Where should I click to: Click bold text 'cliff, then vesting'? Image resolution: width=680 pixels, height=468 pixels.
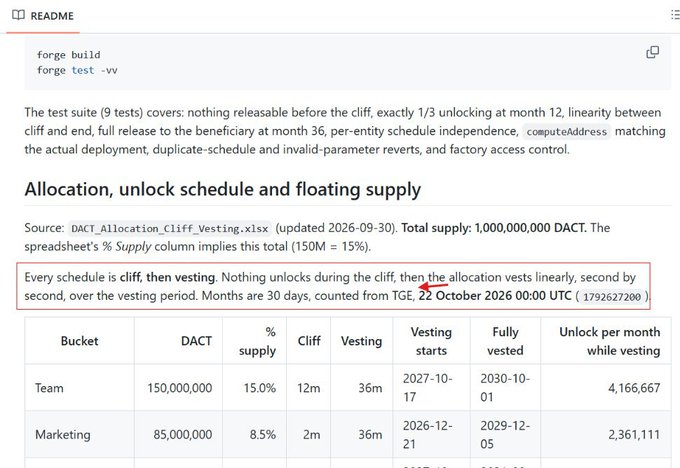[x=167, y=277]
